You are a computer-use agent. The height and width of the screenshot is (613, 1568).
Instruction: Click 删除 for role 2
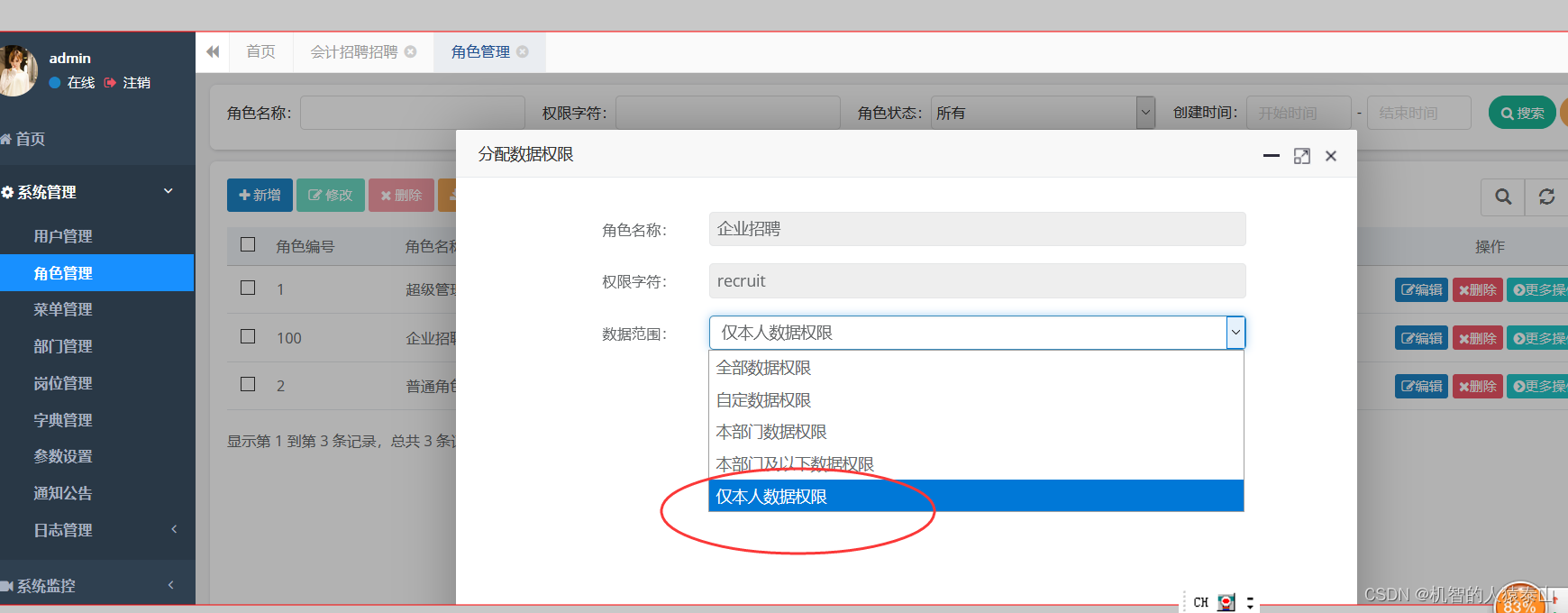point(1478,386)
